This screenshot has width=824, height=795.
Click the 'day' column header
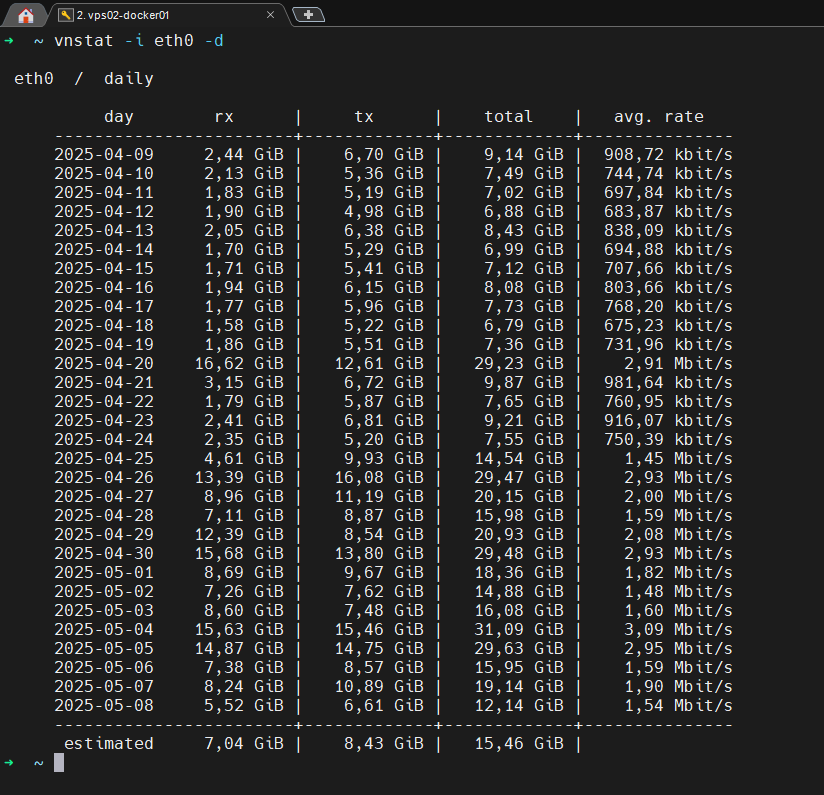coord(119,117)
